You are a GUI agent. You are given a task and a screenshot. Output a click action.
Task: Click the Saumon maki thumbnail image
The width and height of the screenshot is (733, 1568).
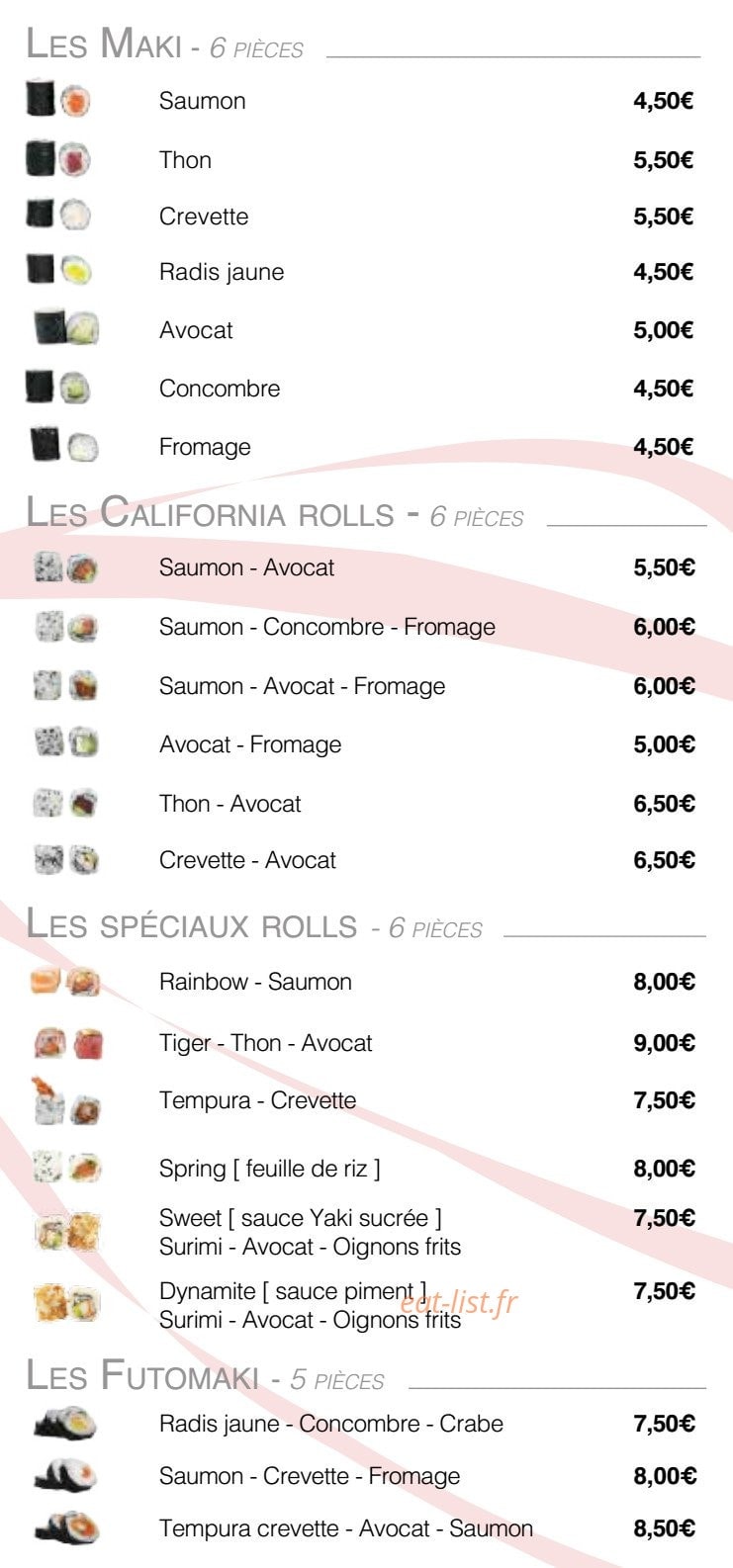tap(58, 99)
